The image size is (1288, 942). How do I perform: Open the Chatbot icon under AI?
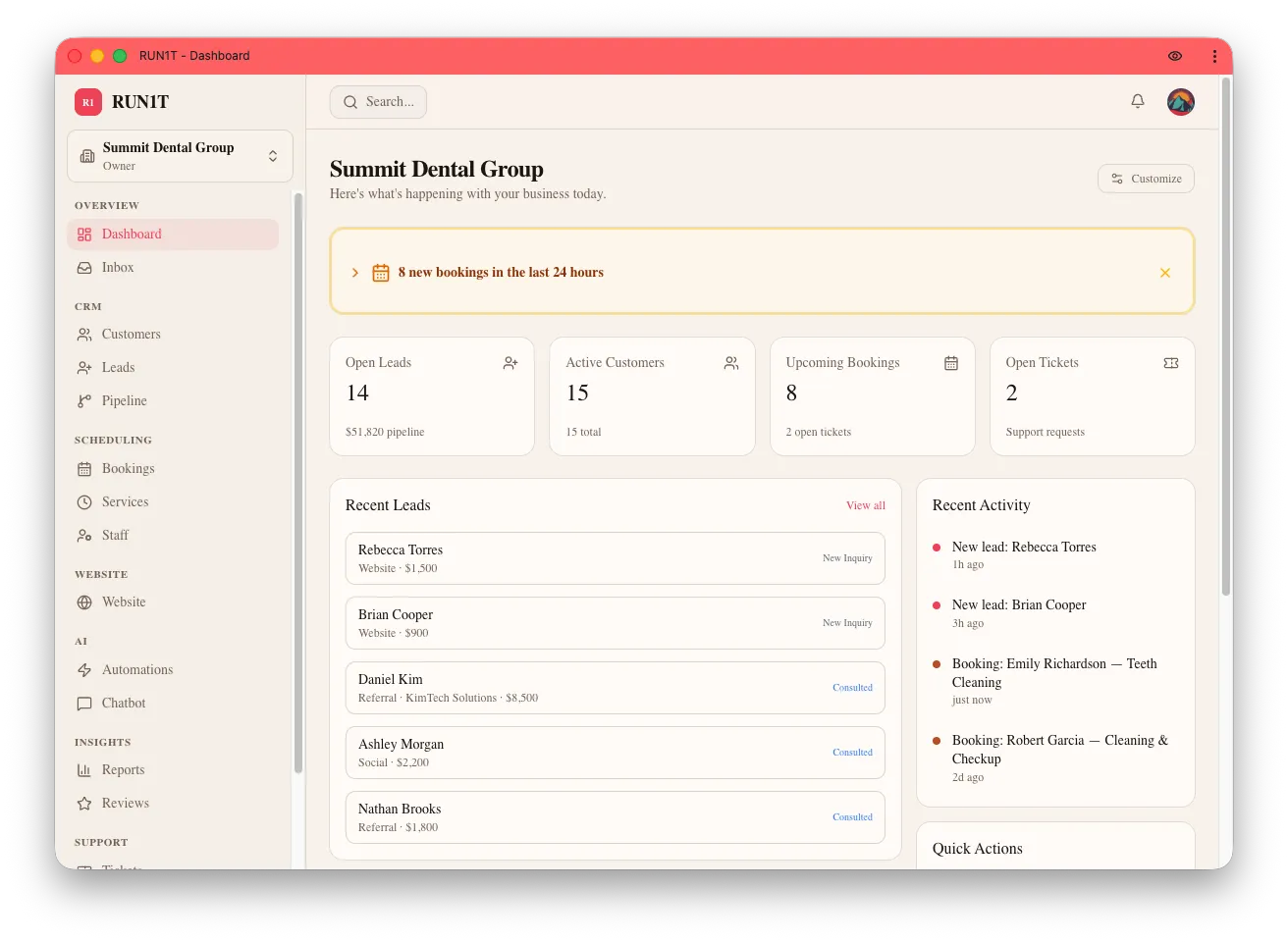pos(83,703)
